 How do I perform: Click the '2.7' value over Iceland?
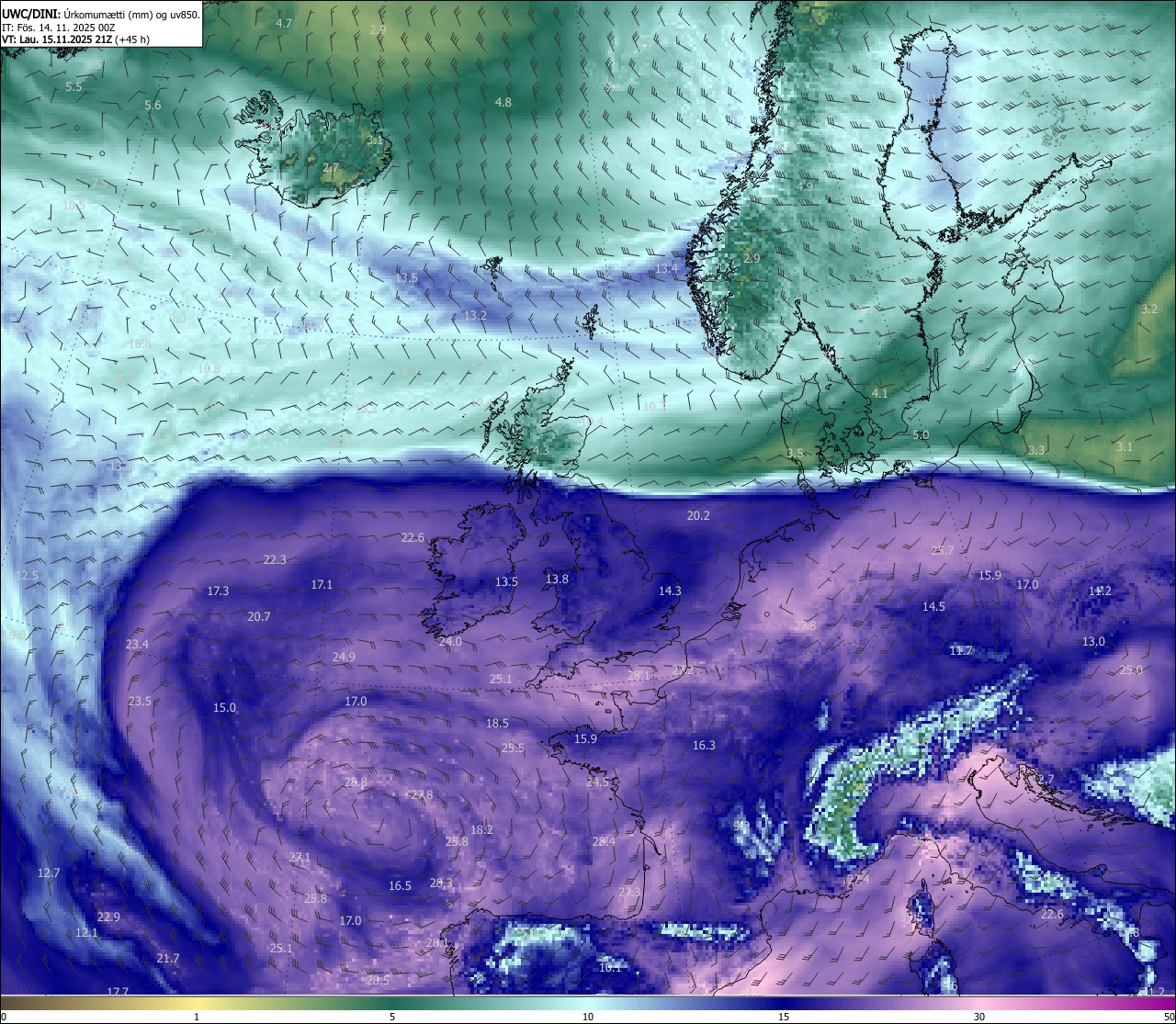click(x=331, y=168)
